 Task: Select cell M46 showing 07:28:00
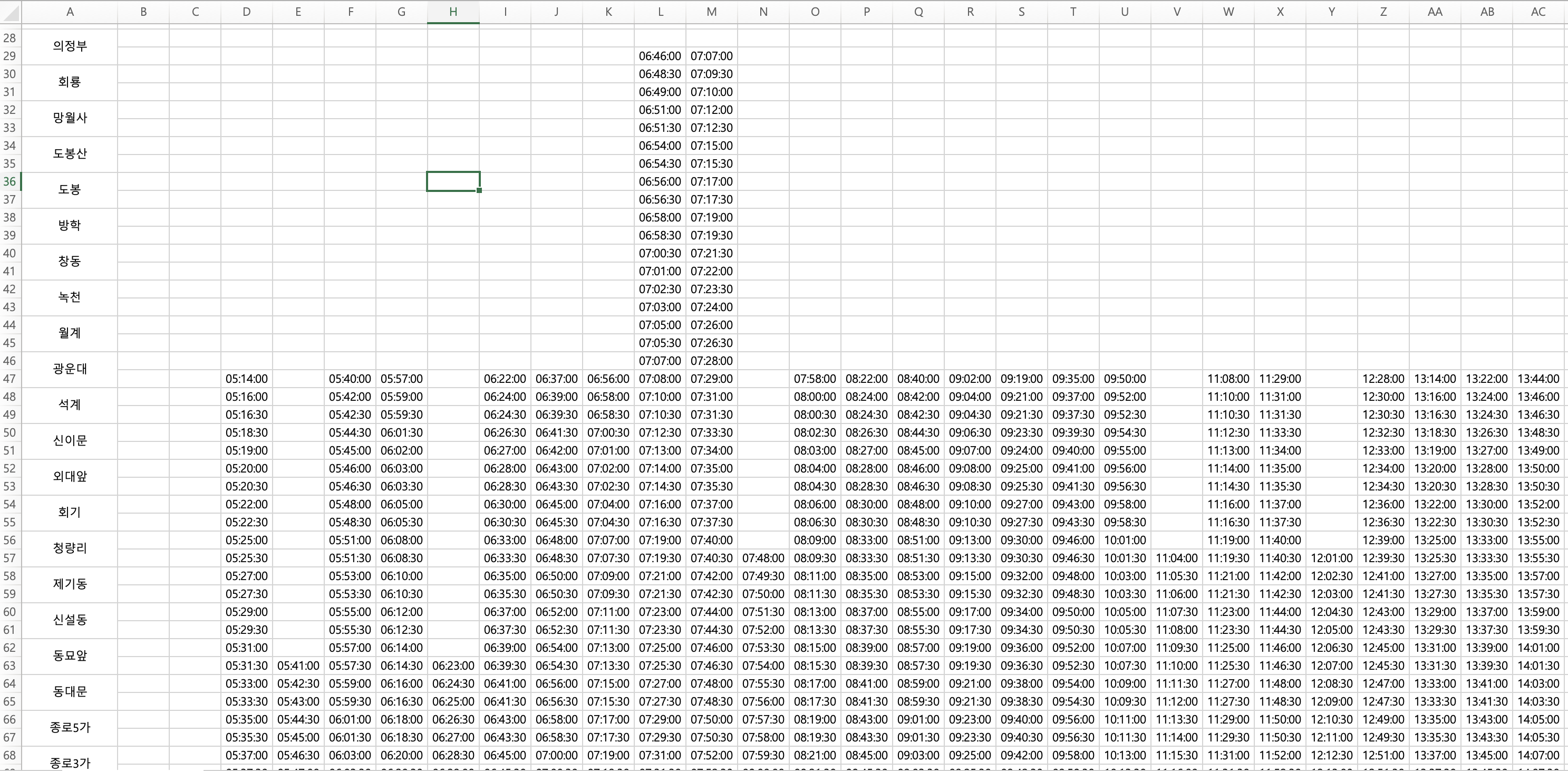pos(712,361)
